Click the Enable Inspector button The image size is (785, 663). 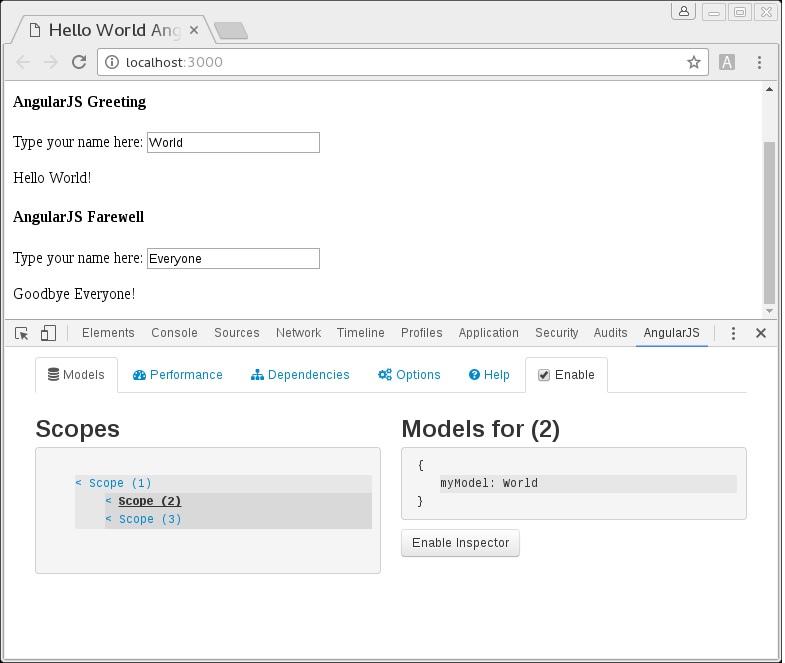(460, 543)
